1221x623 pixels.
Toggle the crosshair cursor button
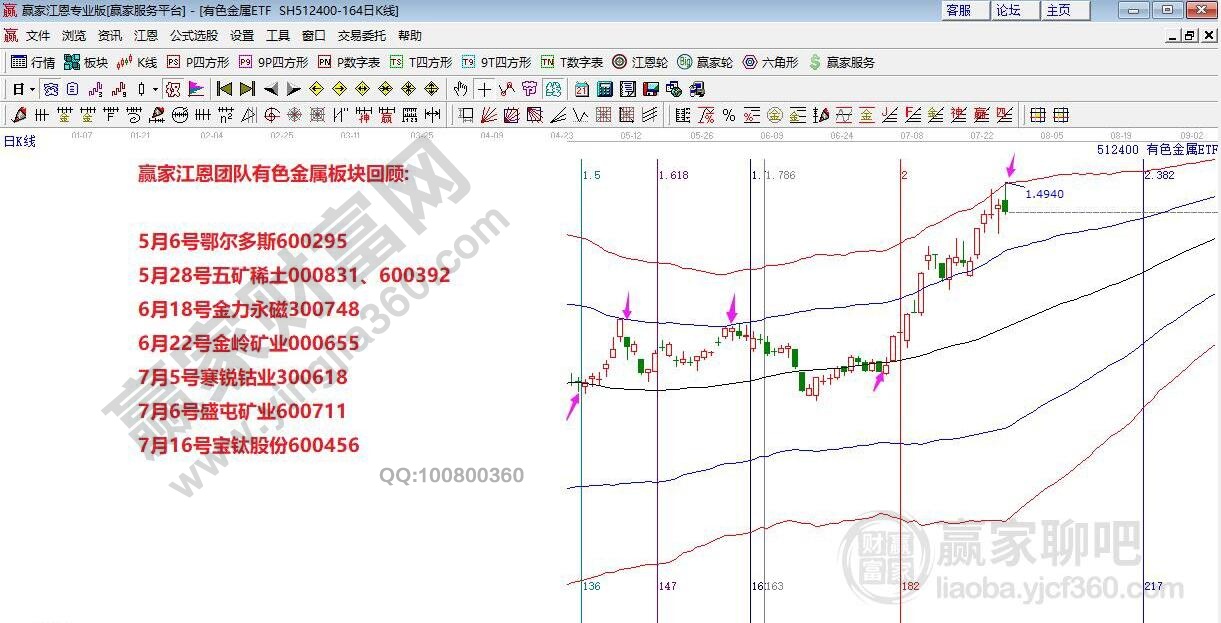click(x=484, y=89)
